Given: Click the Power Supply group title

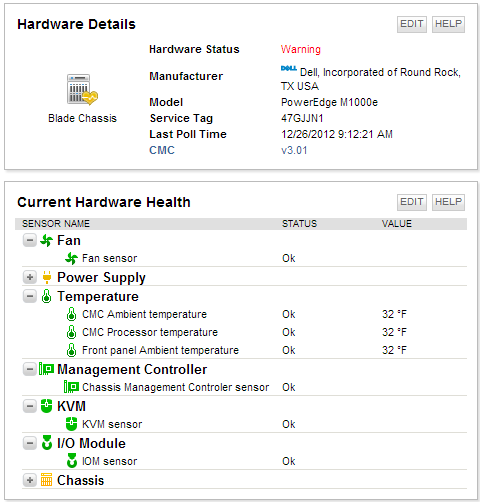Looking at the screenshot, I should [x=101, y=278].
